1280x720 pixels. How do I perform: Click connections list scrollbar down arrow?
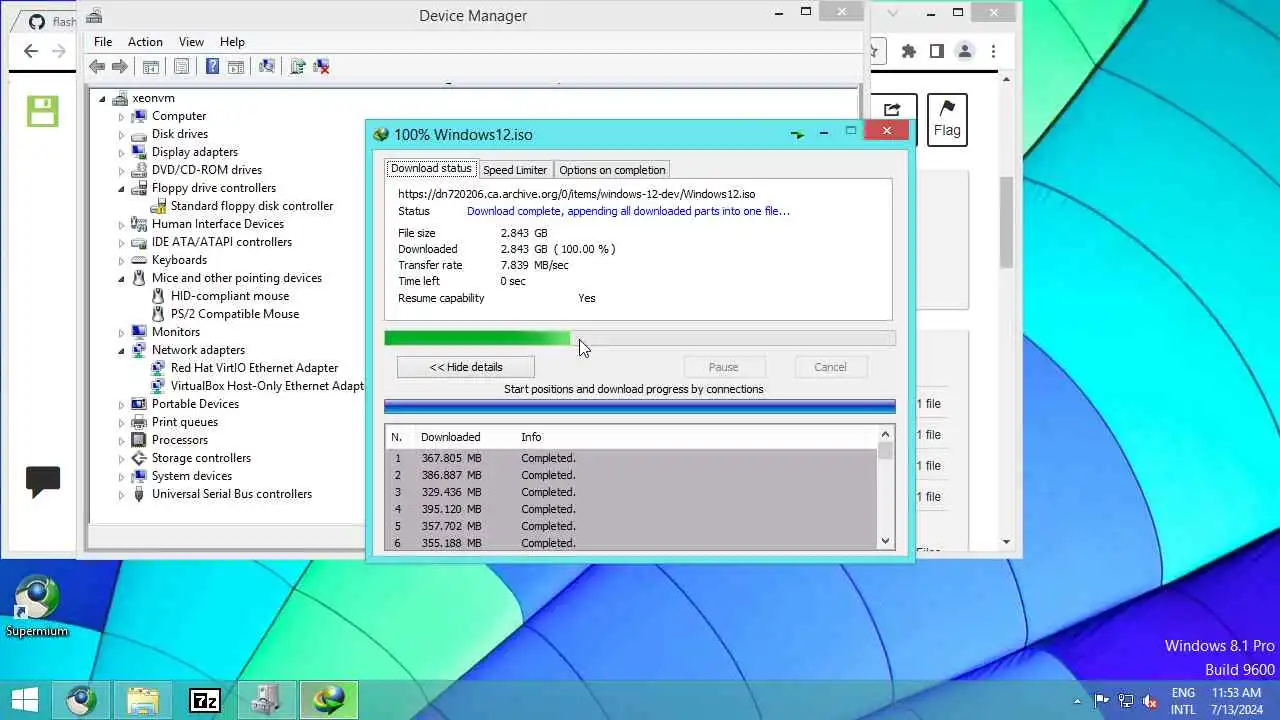point(885,541)
